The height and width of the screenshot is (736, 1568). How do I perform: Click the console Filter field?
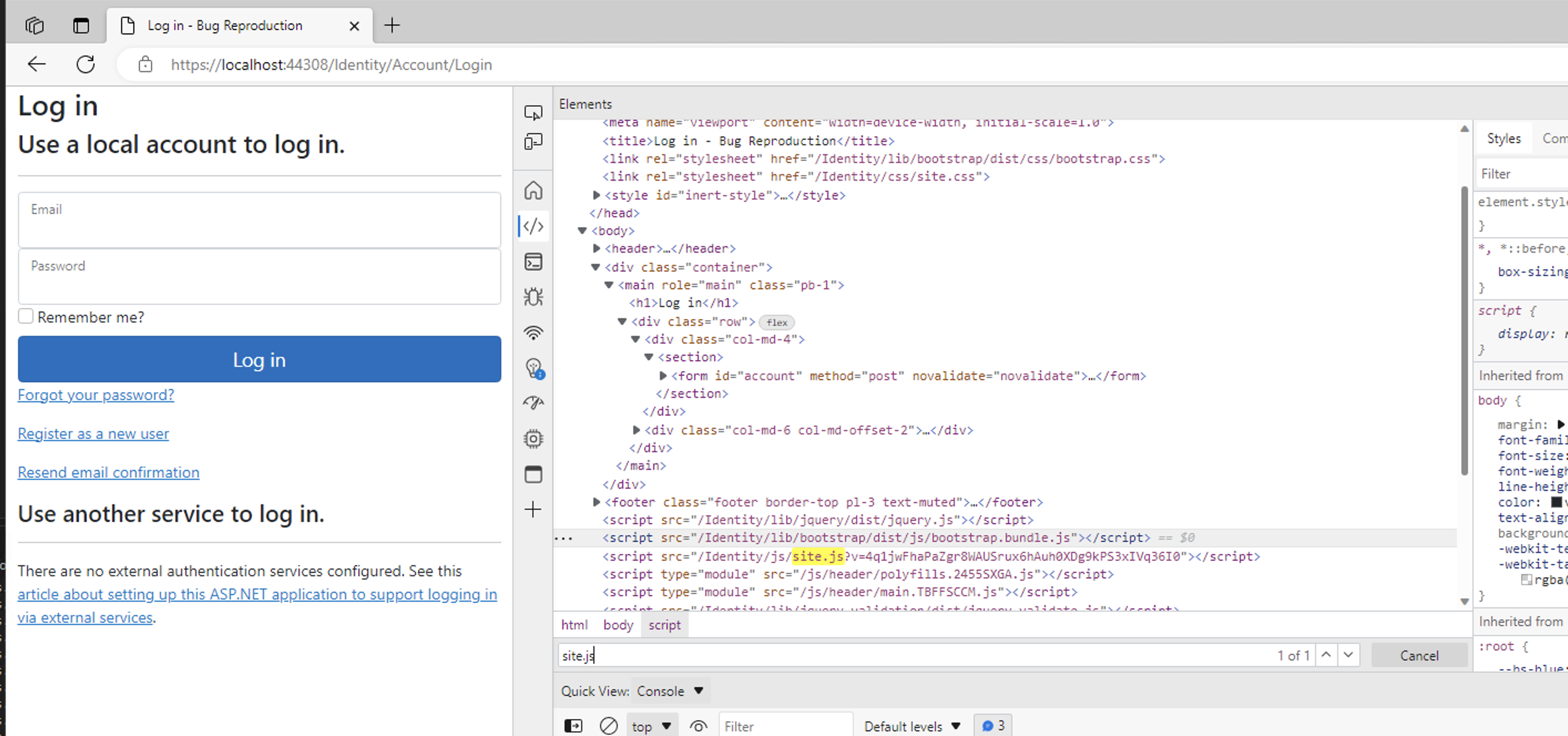(785, 725)
